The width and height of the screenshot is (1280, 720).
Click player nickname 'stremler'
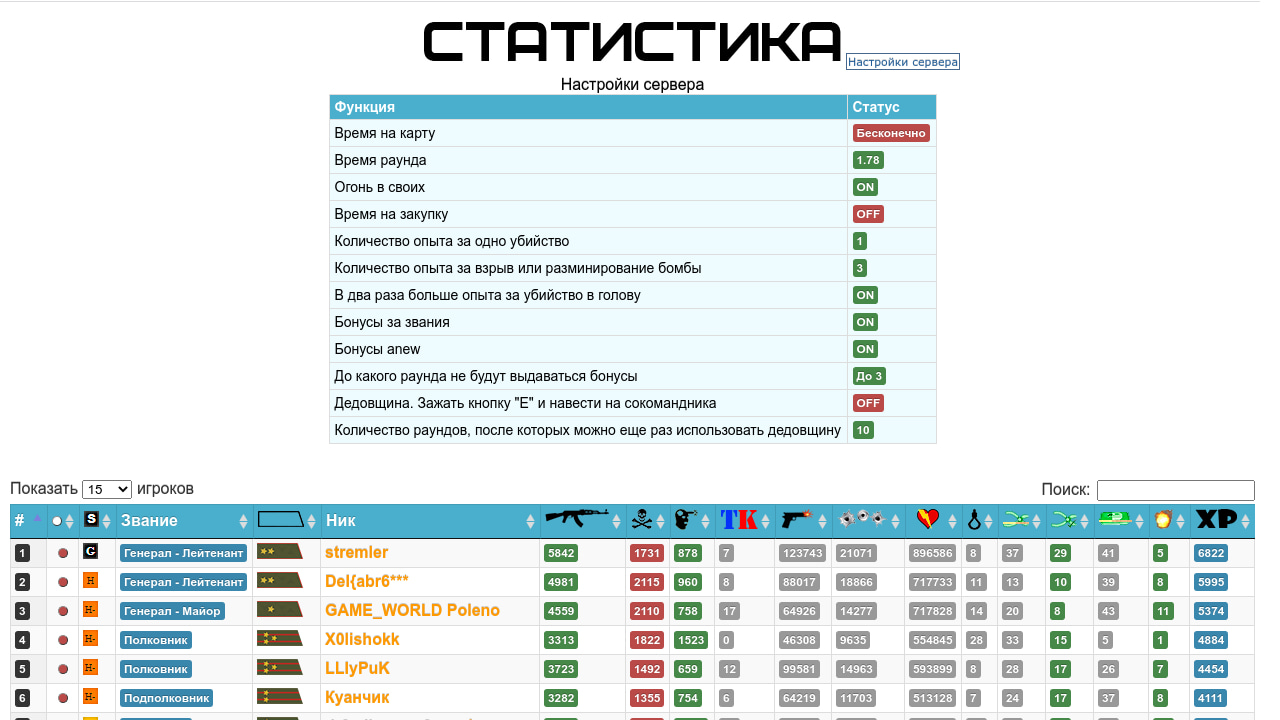pos(358,552)
